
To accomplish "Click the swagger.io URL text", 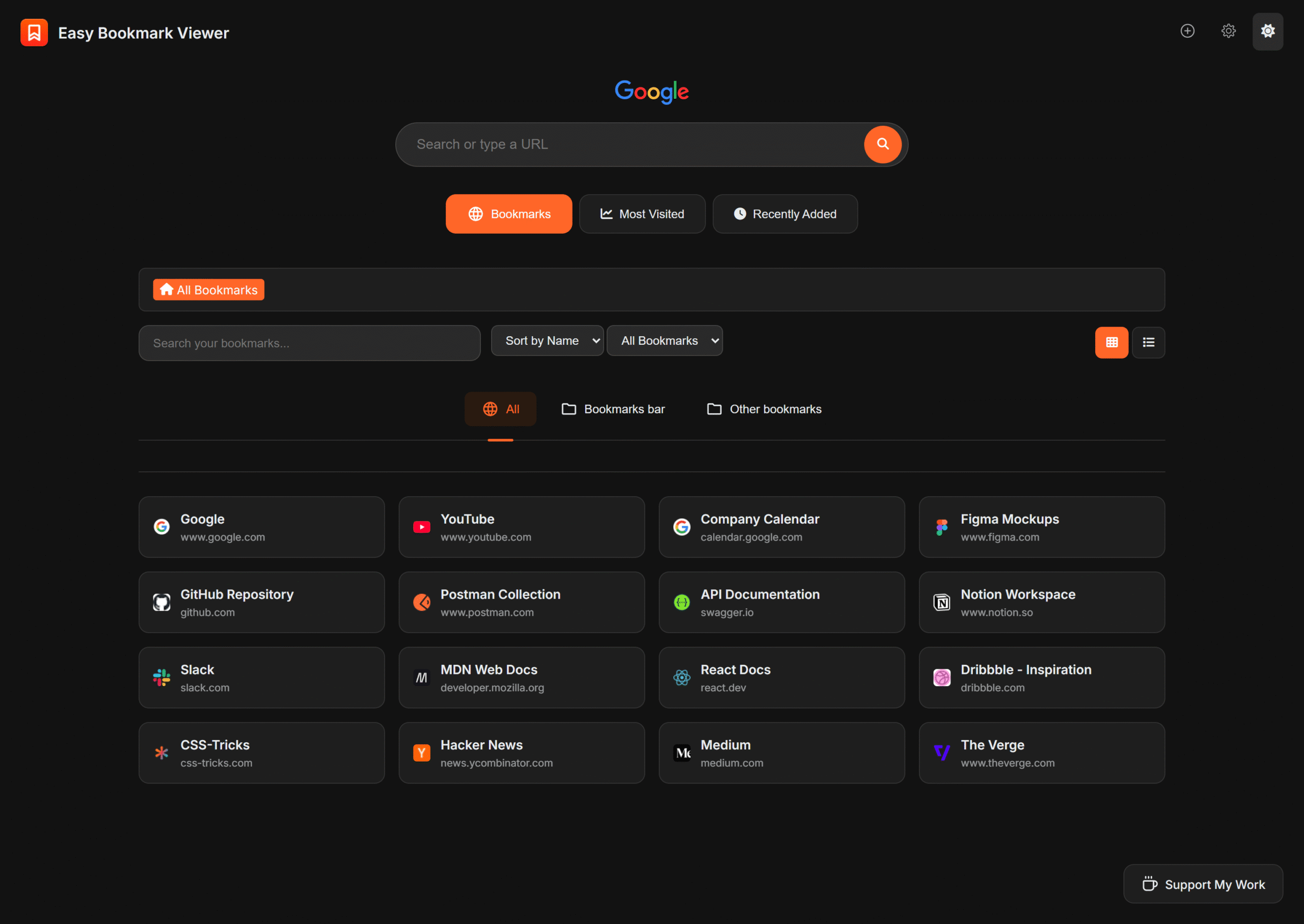I will (x=726, y=612).
